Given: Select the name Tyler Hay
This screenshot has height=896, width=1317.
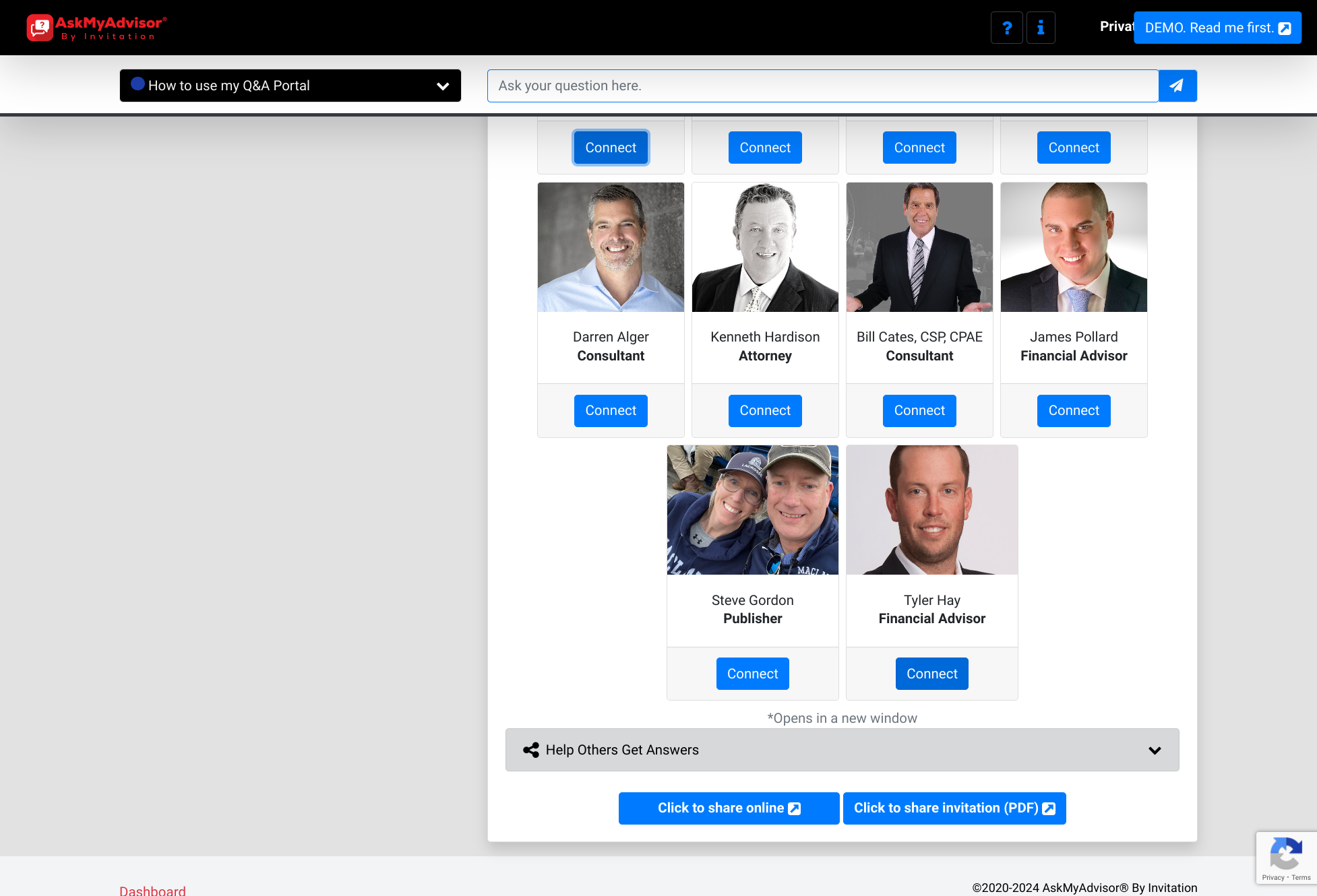Looking at the screenshot, I should coord(932,600).
